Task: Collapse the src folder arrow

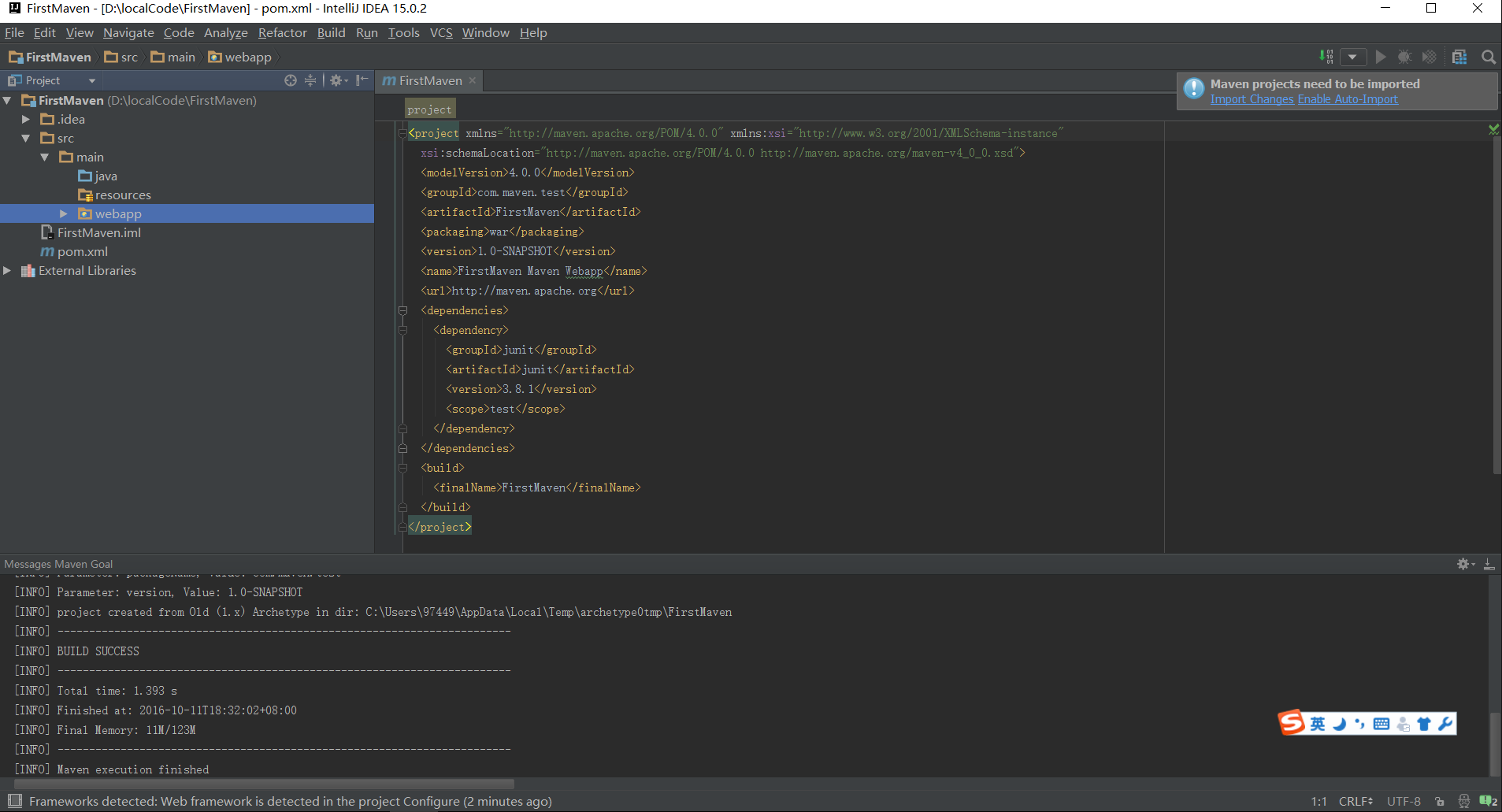Action: pyautogui.click(x=26, y=139)
